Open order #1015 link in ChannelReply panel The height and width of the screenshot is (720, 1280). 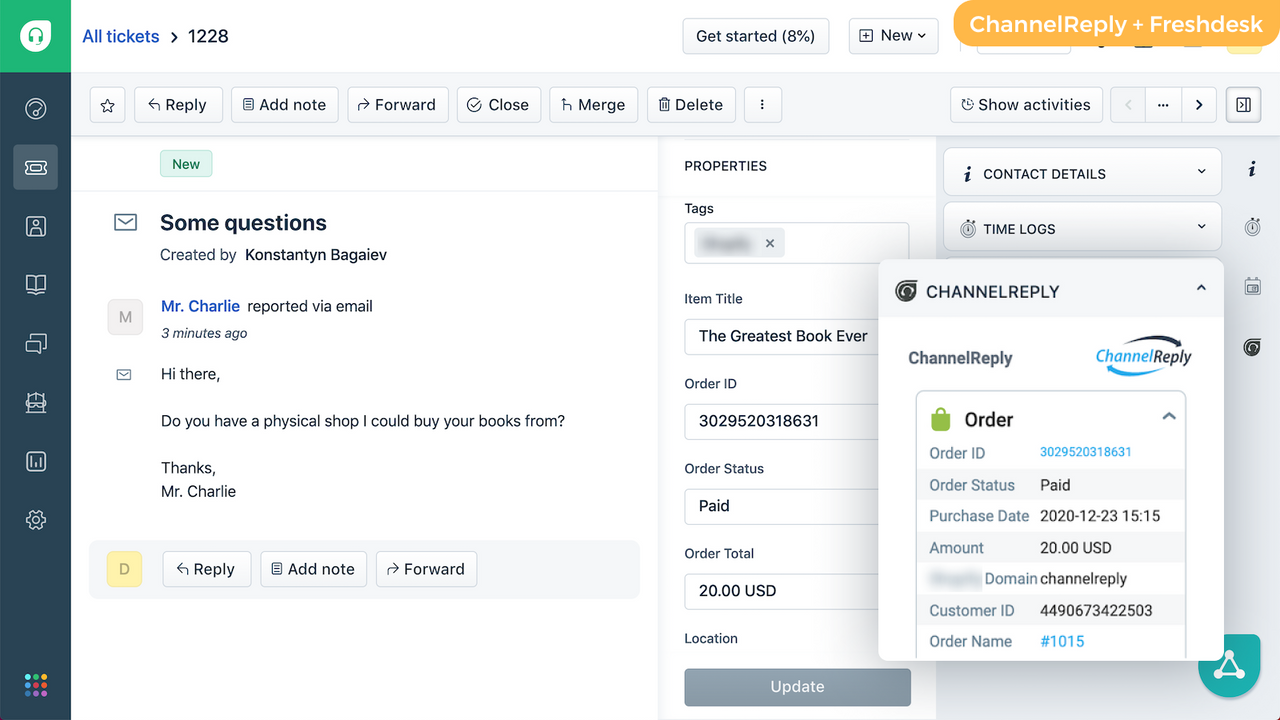pyautogui.click(x=1062, y=641)
